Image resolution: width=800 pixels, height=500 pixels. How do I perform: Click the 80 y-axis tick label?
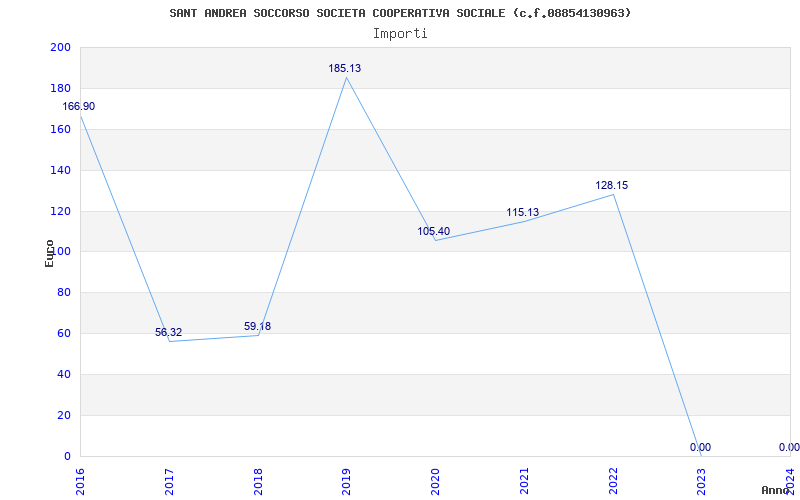(63, 292)
